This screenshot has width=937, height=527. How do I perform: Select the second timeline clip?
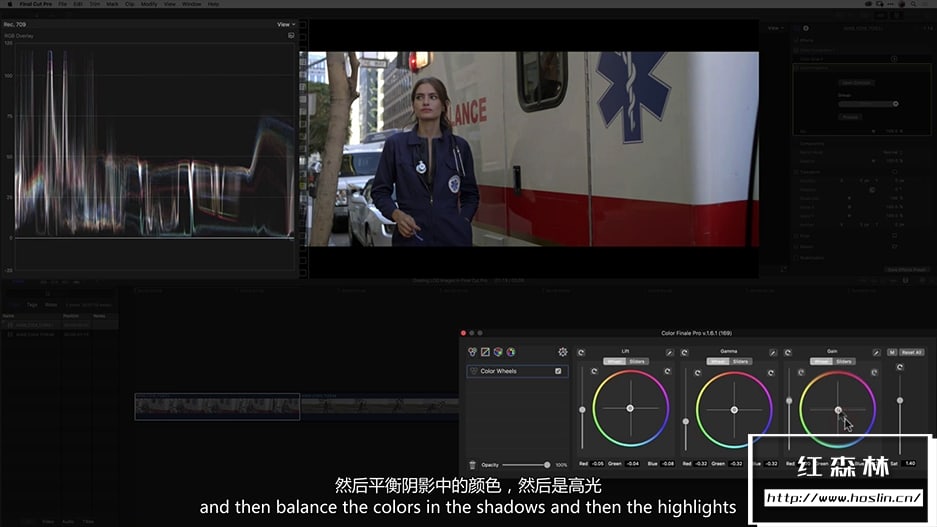coord(379,406)
